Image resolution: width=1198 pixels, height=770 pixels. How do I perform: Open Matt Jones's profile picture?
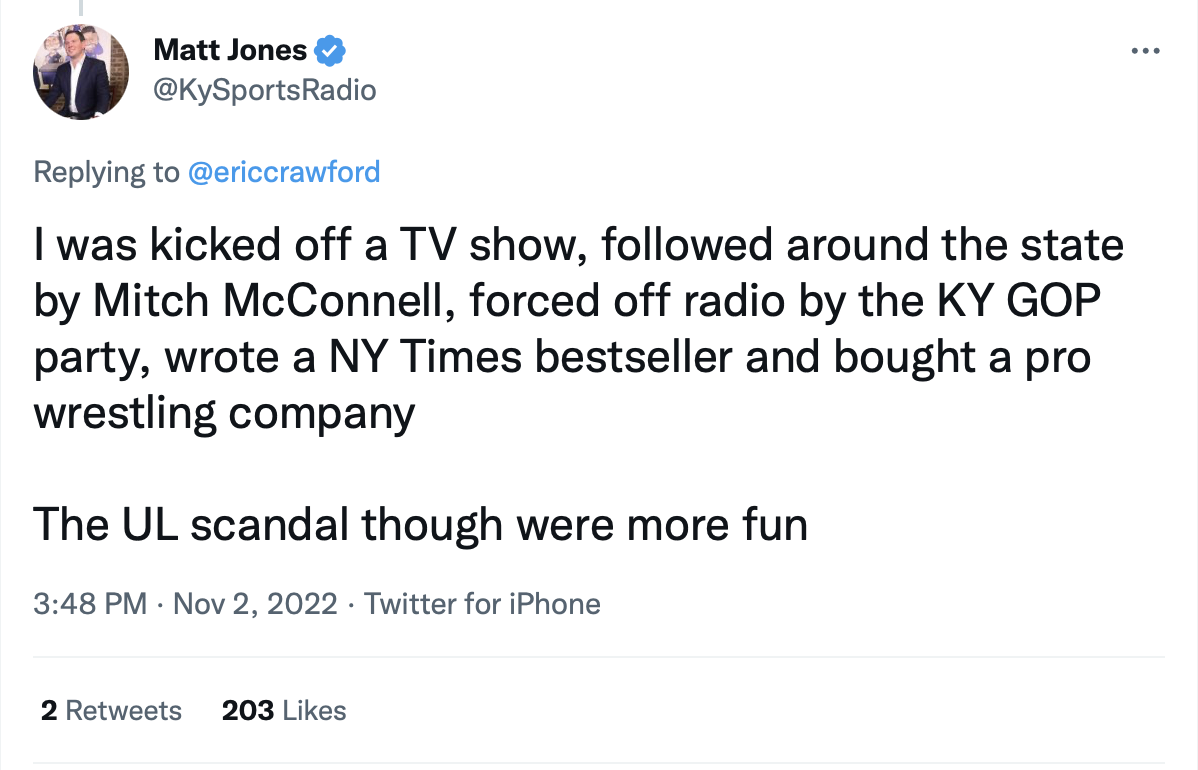81,72
